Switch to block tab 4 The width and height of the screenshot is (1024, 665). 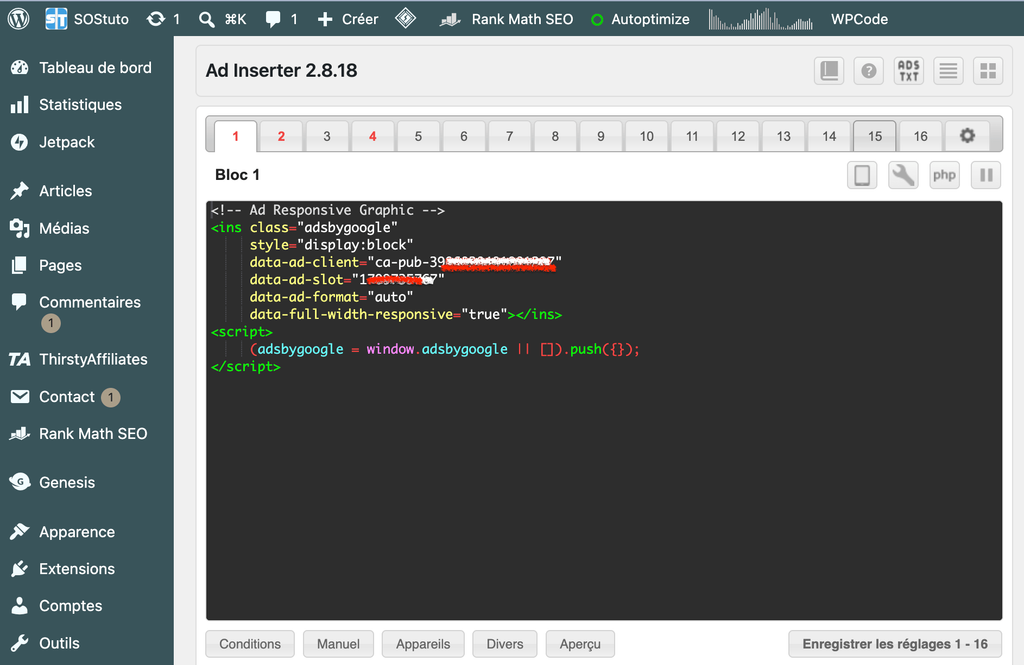373,136
